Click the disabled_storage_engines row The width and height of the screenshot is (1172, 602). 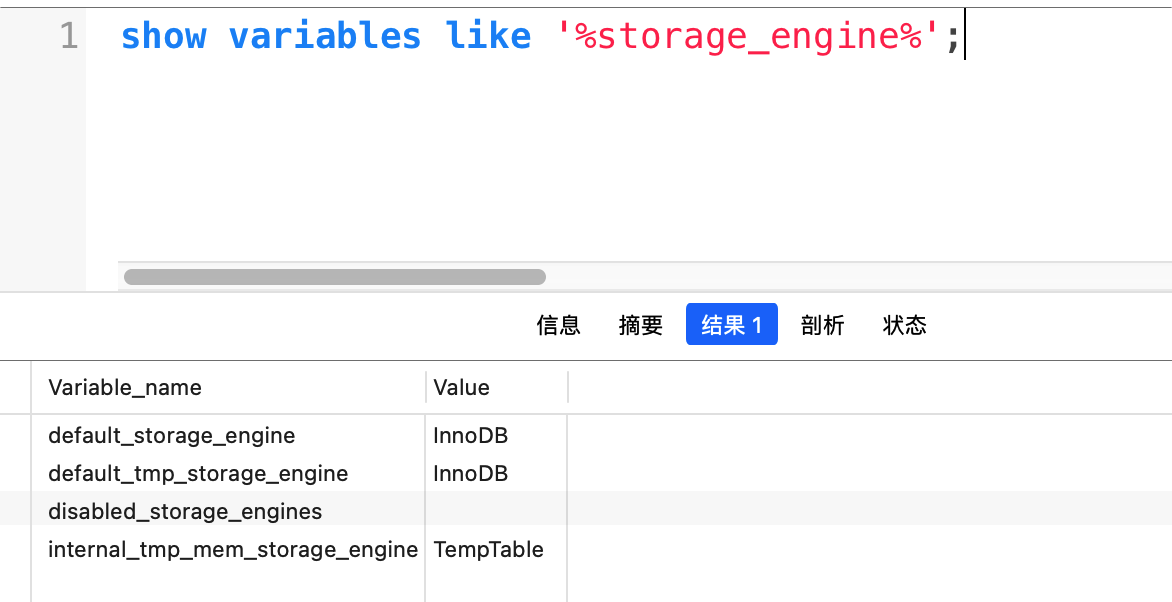[184, 511]
